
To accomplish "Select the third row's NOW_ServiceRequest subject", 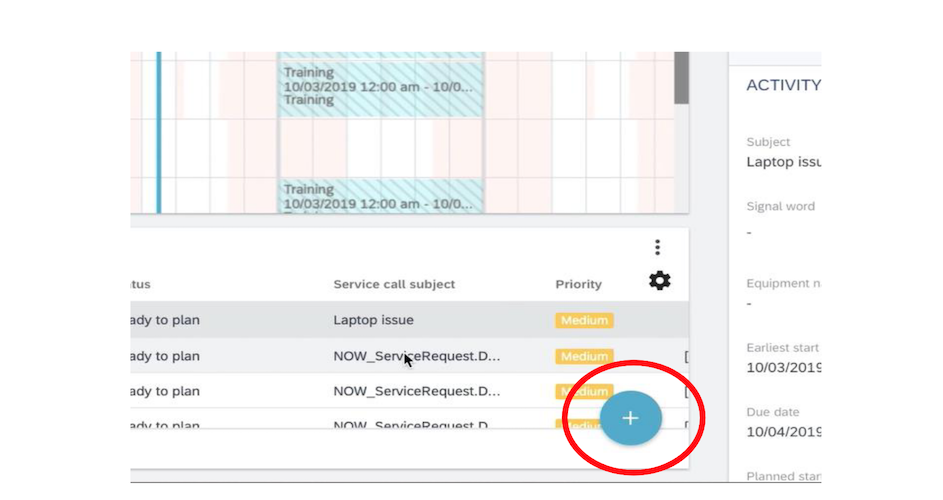I will click(416, 391).
